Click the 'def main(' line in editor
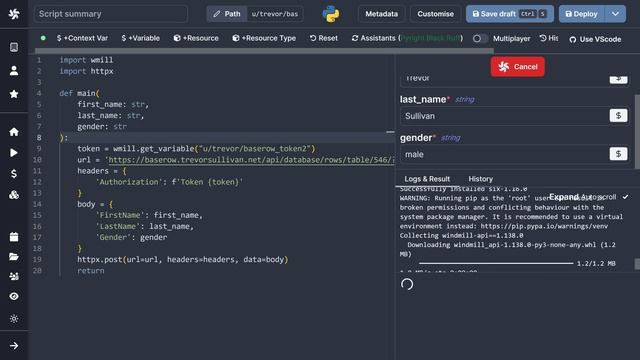 tap(79, 93)
